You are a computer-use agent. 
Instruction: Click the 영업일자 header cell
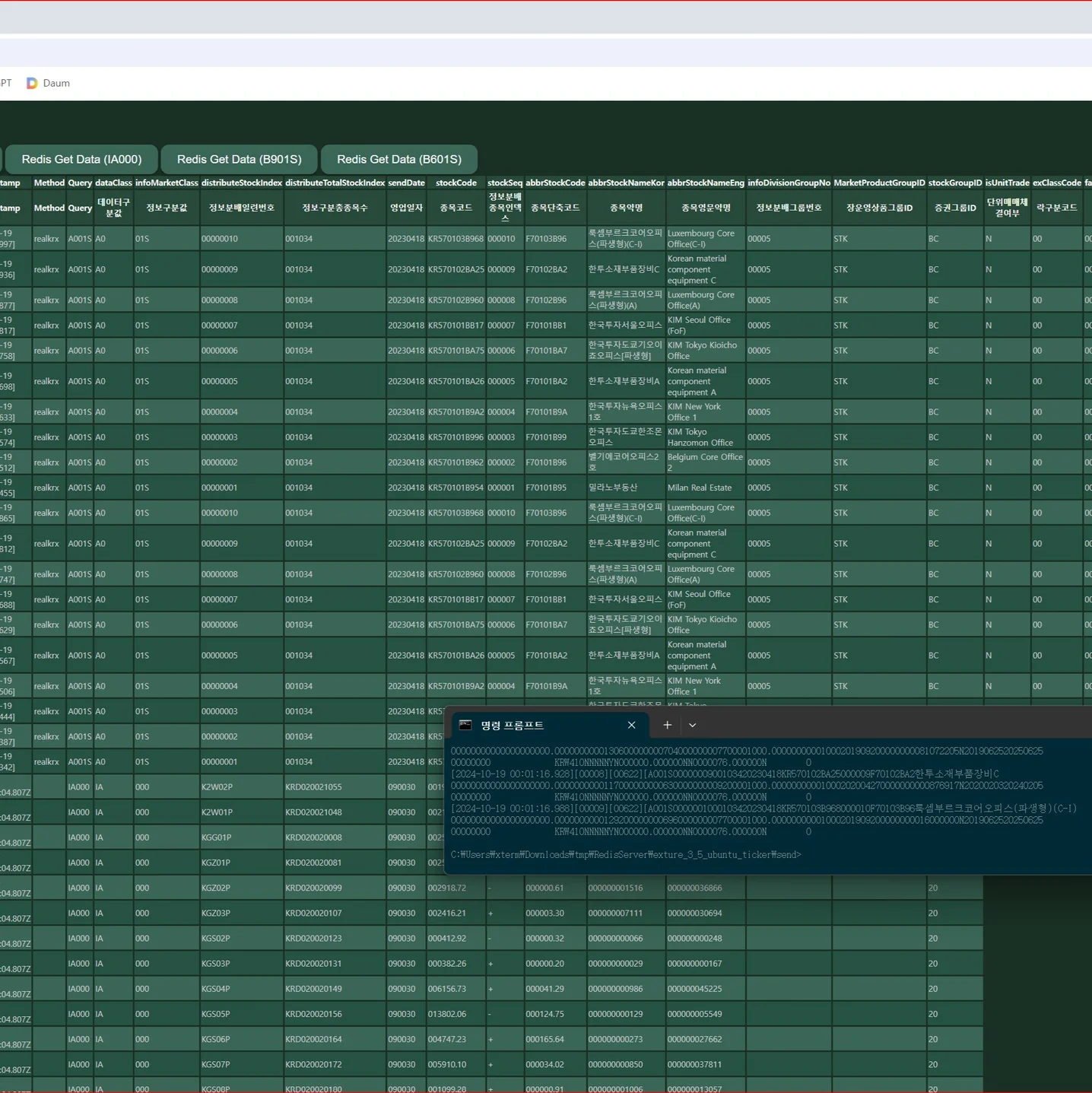406,208
